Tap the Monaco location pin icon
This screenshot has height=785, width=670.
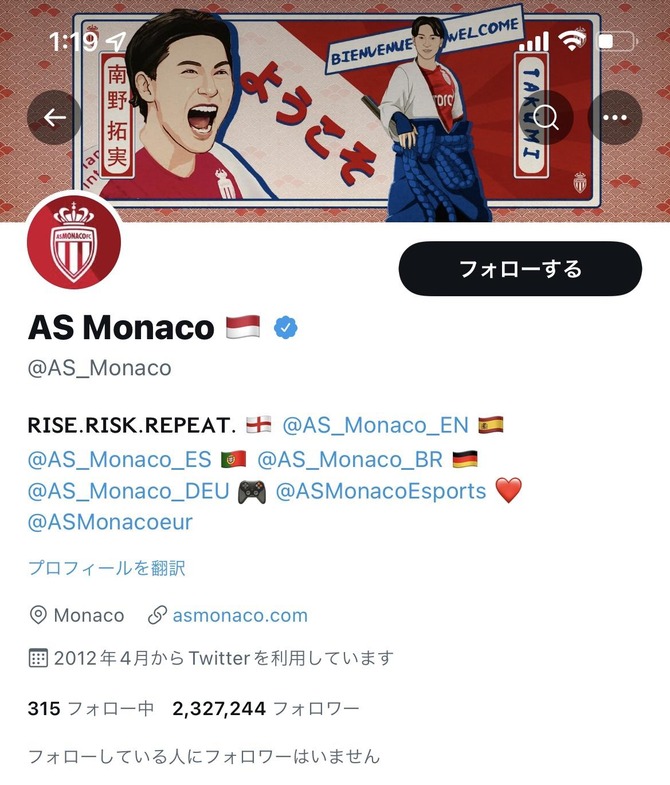[x=38, y=615]
